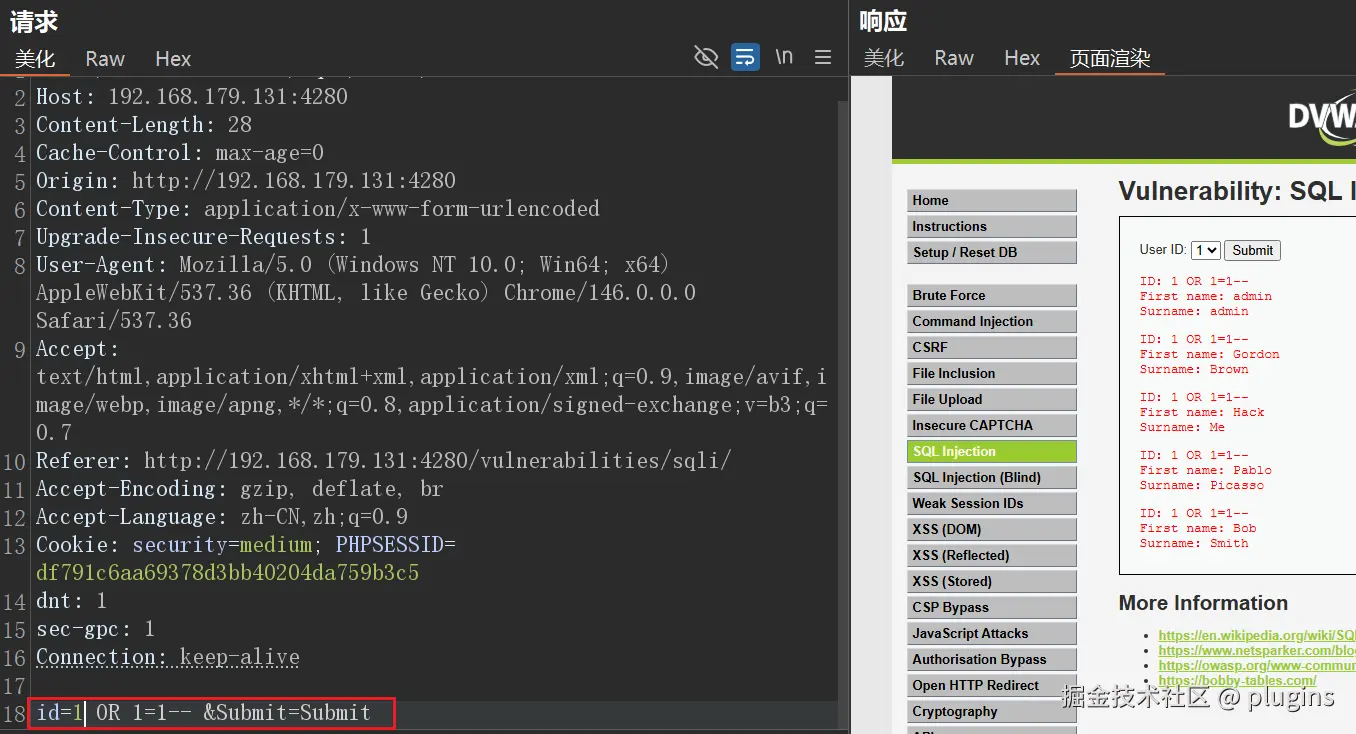The image size is (1356, 734).
Task: Click the Content-Type header line
Action: (318, 209)
